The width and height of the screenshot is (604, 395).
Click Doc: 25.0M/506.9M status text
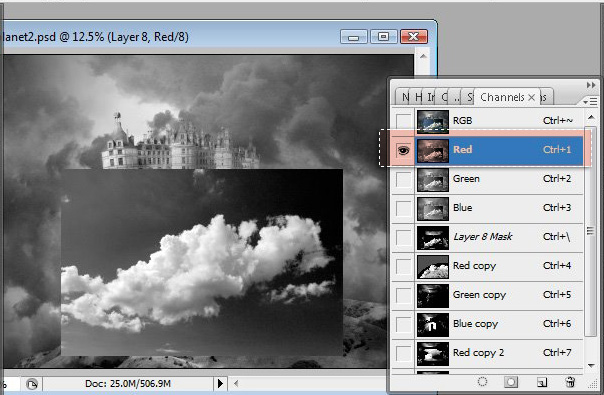click(x=128, y=383)
